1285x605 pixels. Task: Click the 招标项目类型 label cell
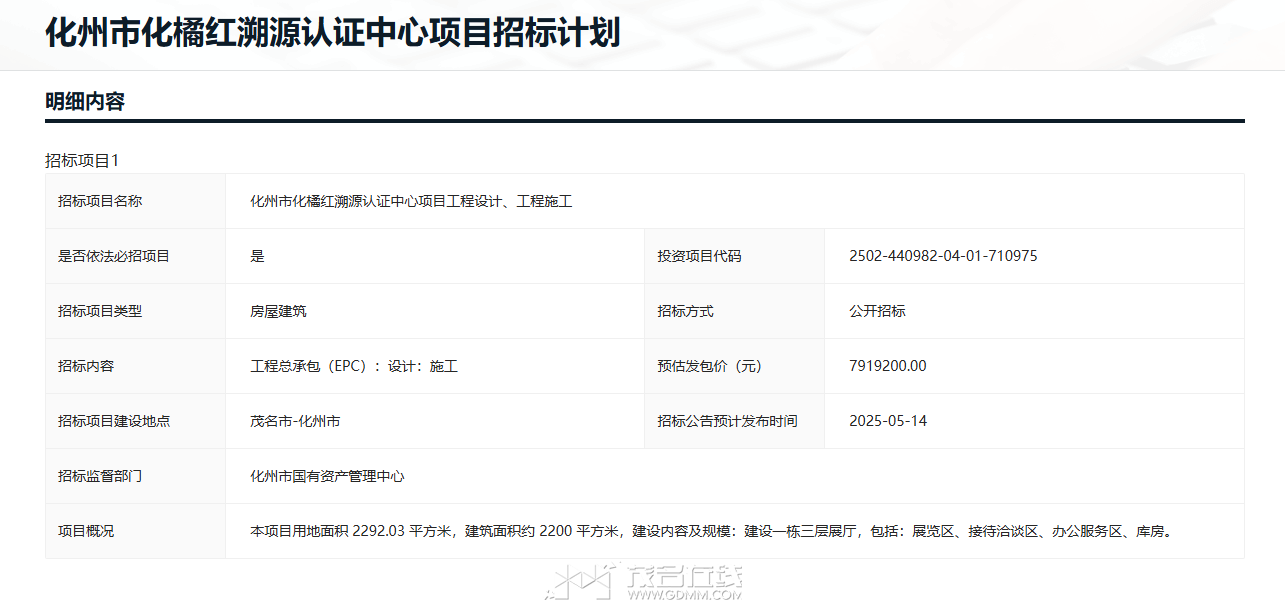coord(135,311)
